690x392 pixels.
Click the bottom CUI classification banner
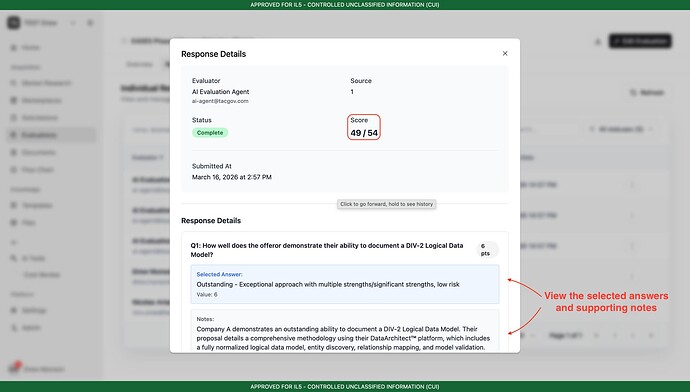click(x=345, y=387)
